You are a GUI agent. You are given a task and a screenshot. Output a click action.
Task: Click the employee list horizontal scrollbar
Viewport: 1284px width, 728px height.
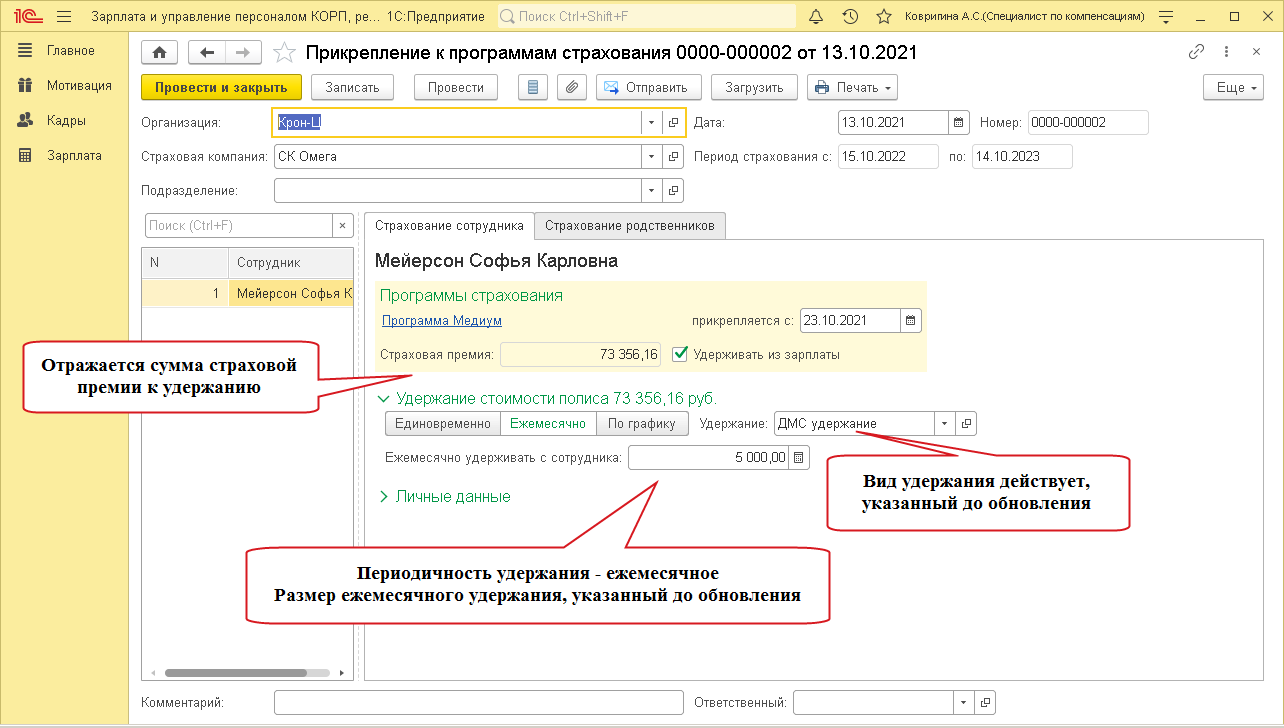click(x=248, y=673)
